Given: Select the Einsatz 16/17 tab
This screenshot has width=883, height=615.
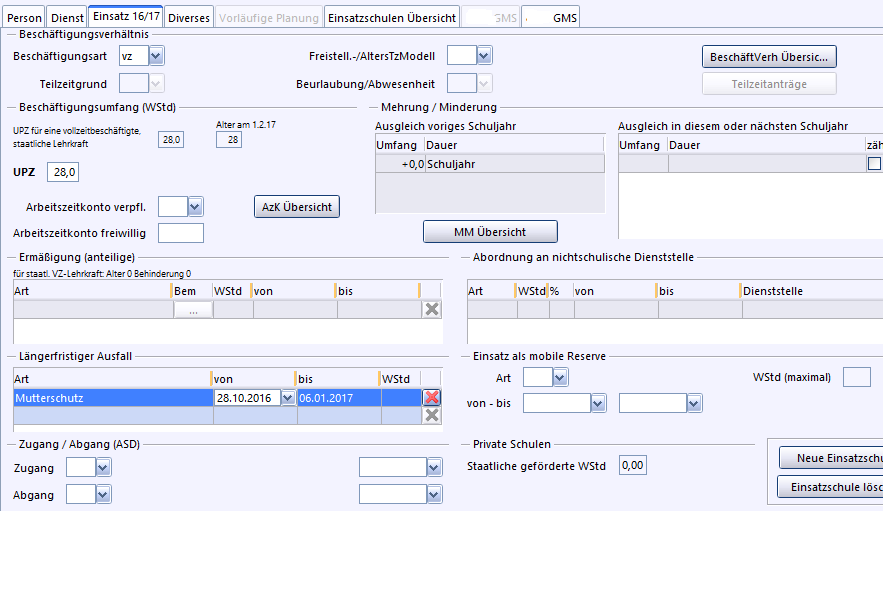Looking at the screenshot, I should click(x=126, y=16).
